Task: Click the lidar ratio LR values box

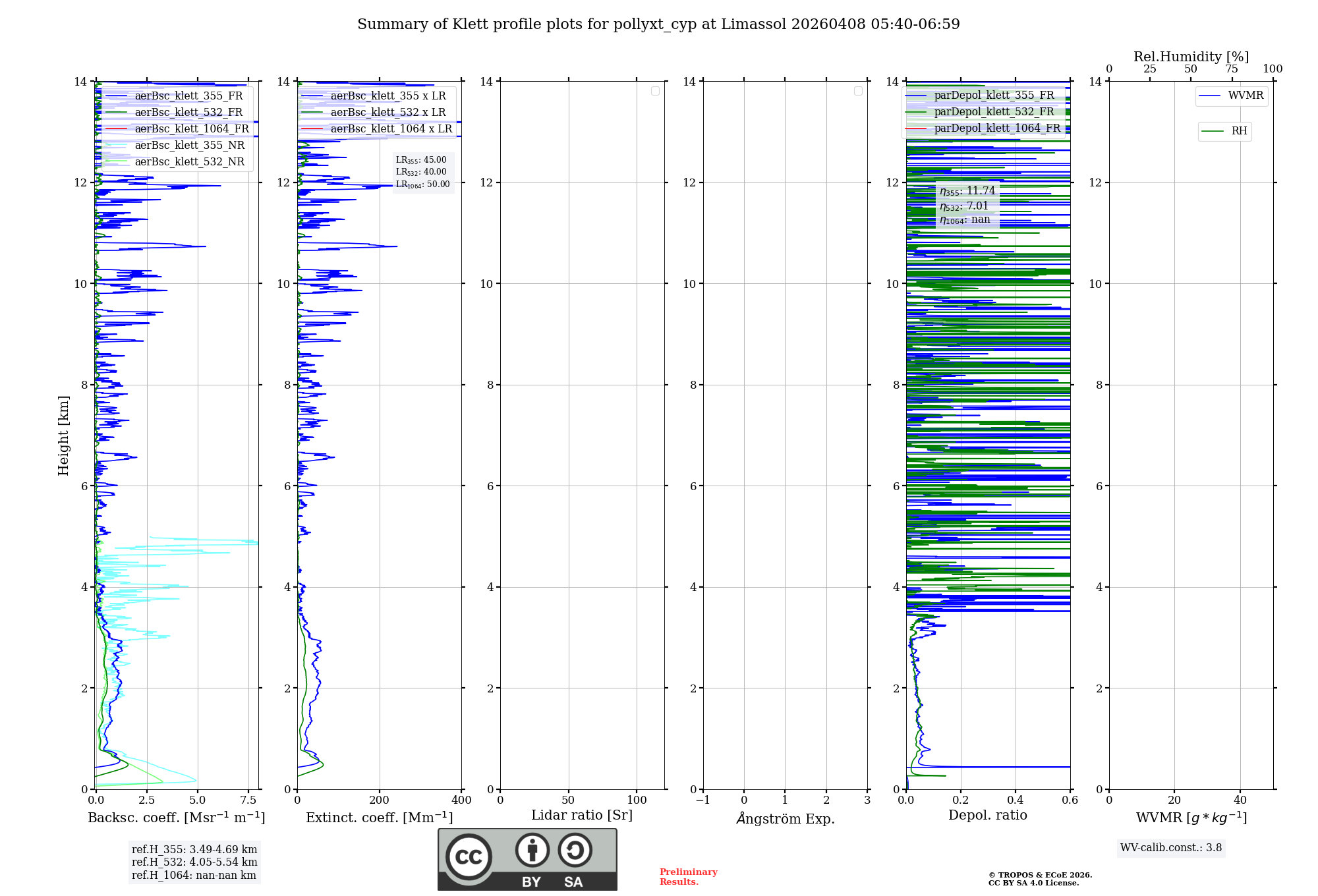Action: click(422, 172)
